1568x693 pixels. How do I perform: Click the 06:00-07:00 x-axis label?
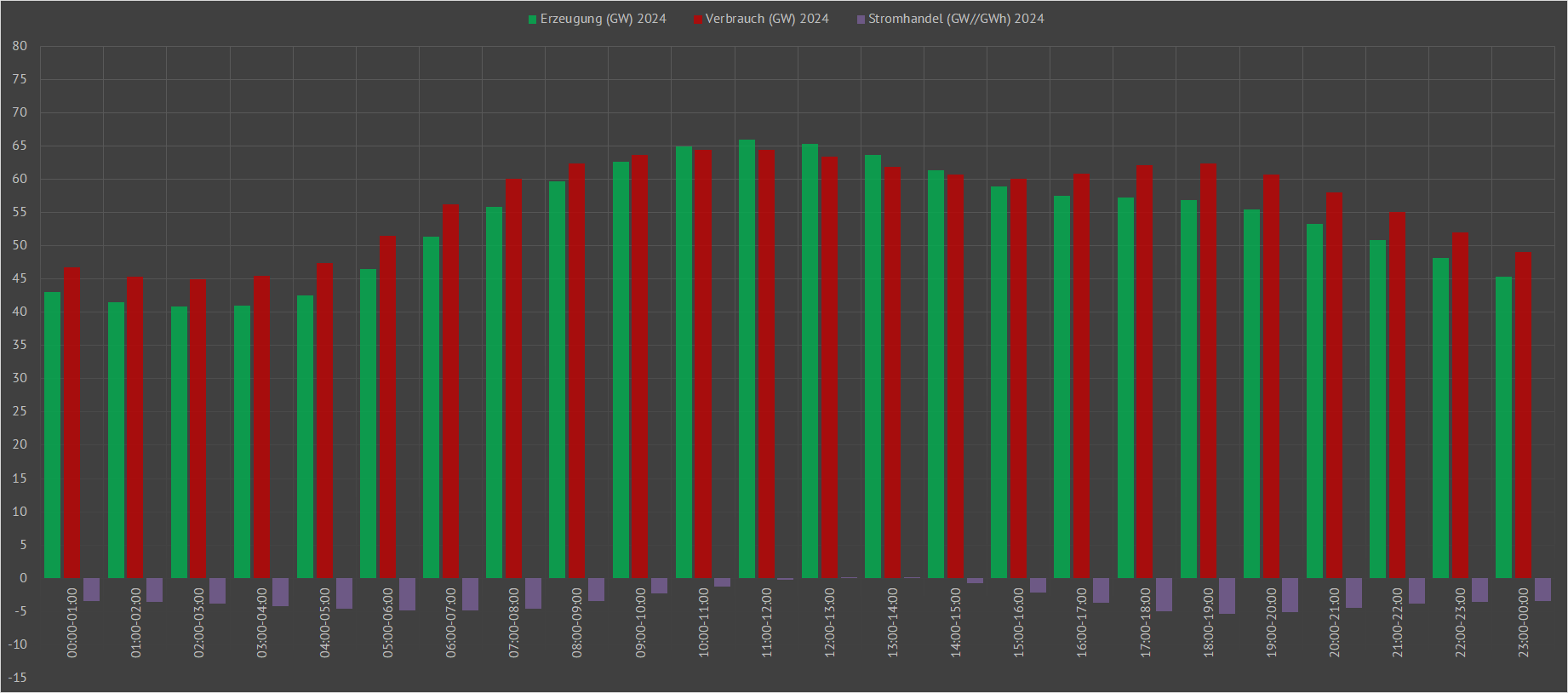pos(451,622)
